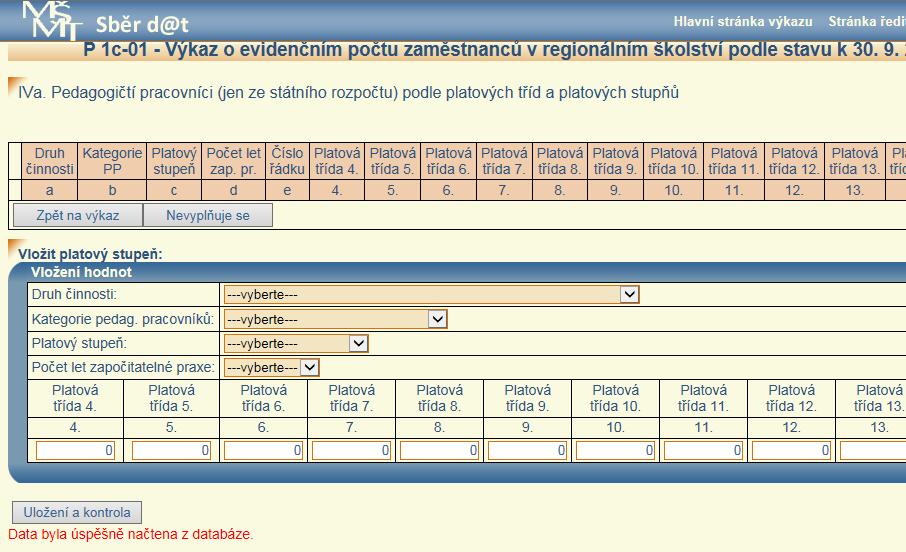The height and width of the screenshot is (552, 906).
Task: Open the Počet let započitatelné praxe dropdown
Action: (272, 368)
